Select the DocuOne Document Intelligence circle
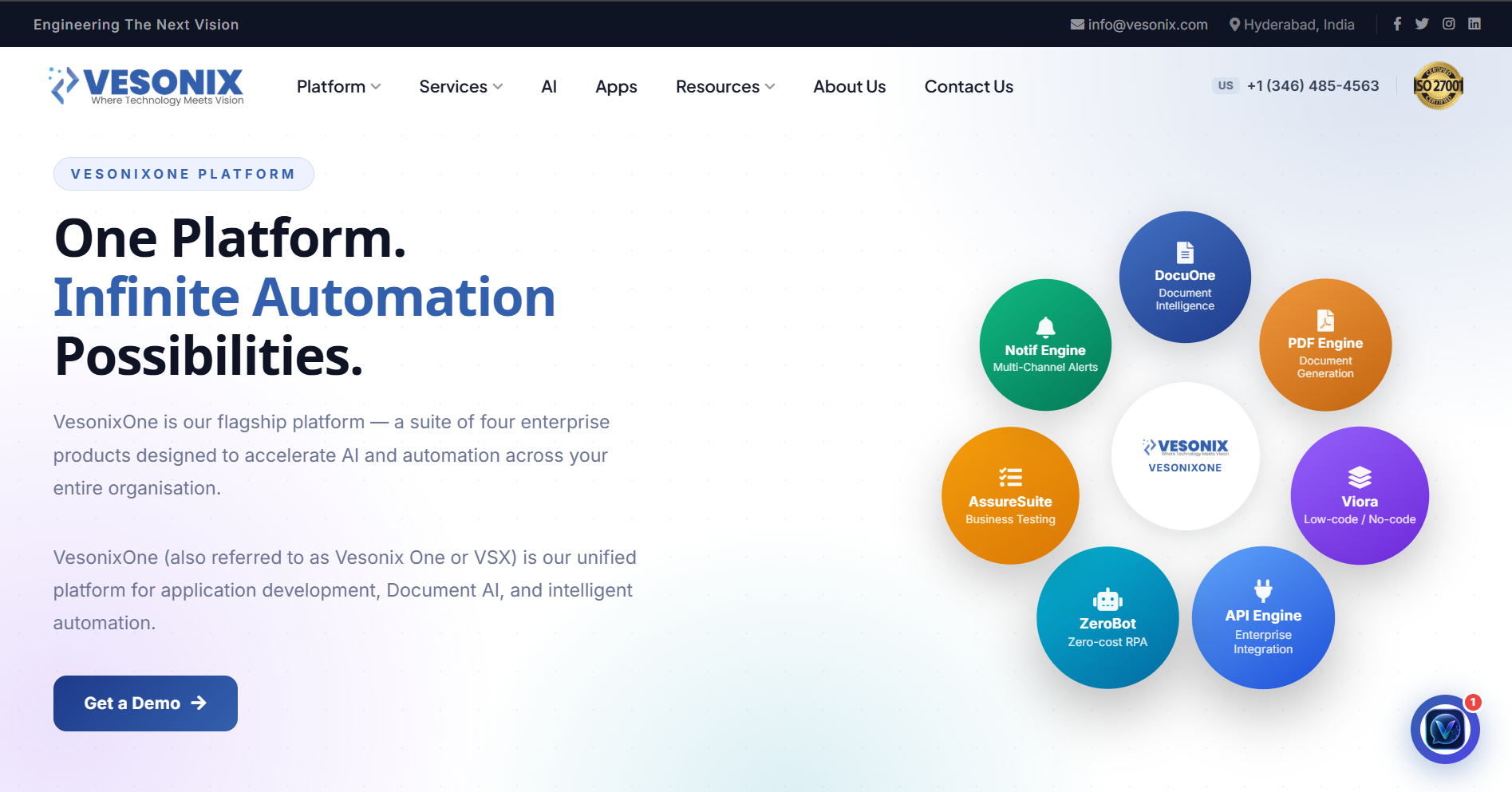Image resolution: width=1512 pixels, height=792 pixels. pyautogui.click(x=1185, y=277)
